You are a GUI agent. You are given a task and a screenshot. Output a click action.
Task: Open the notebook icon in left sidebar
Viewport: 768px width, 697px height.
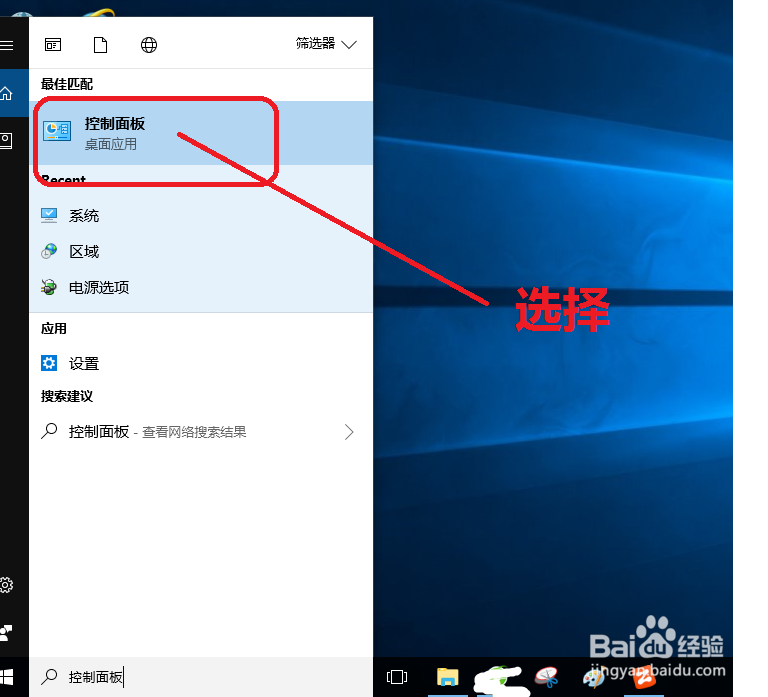[6, 141]
